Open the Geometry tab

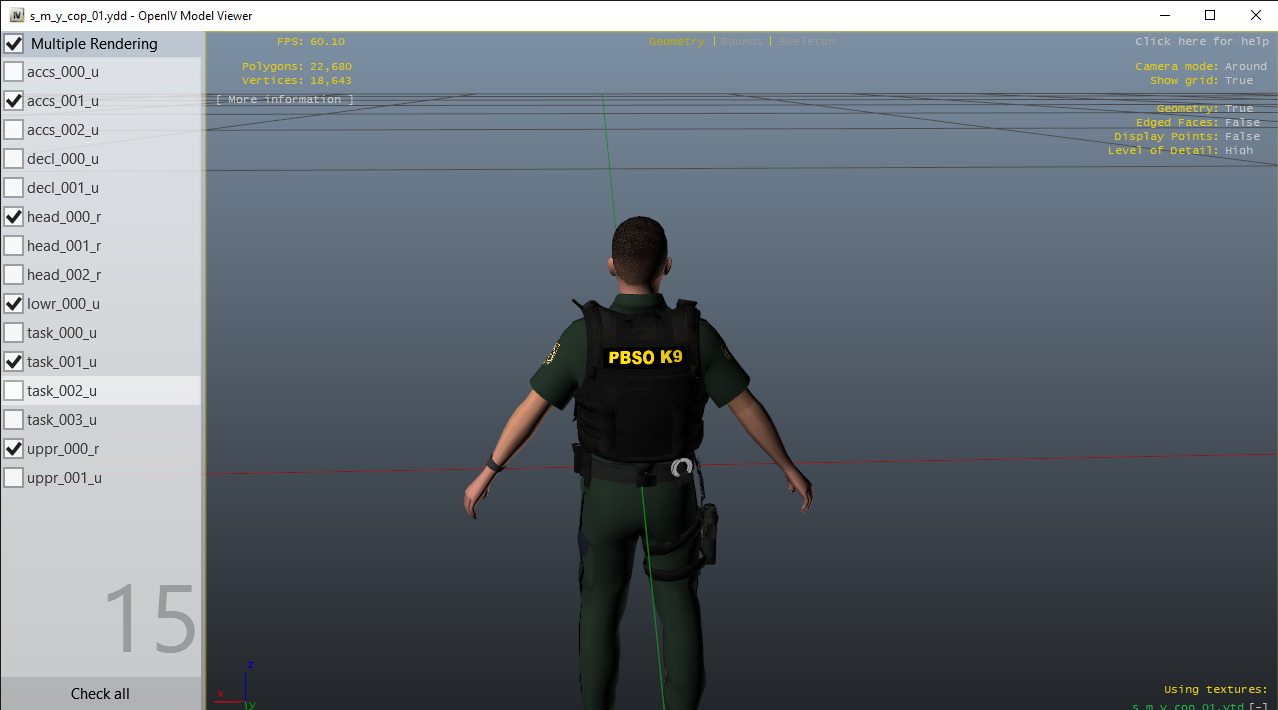[676, 42]
